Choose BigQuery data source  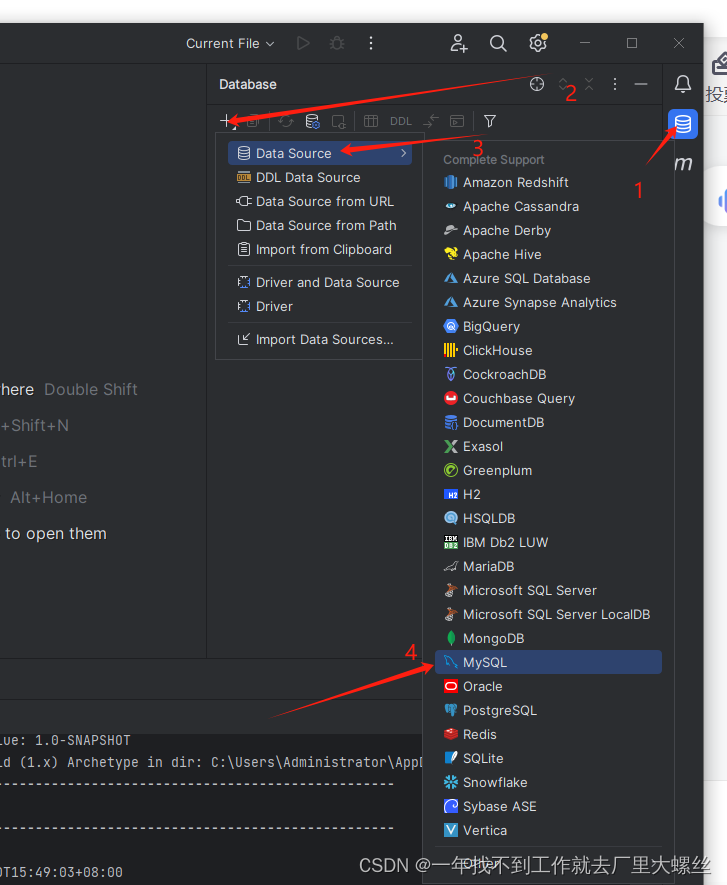point(548,326)
